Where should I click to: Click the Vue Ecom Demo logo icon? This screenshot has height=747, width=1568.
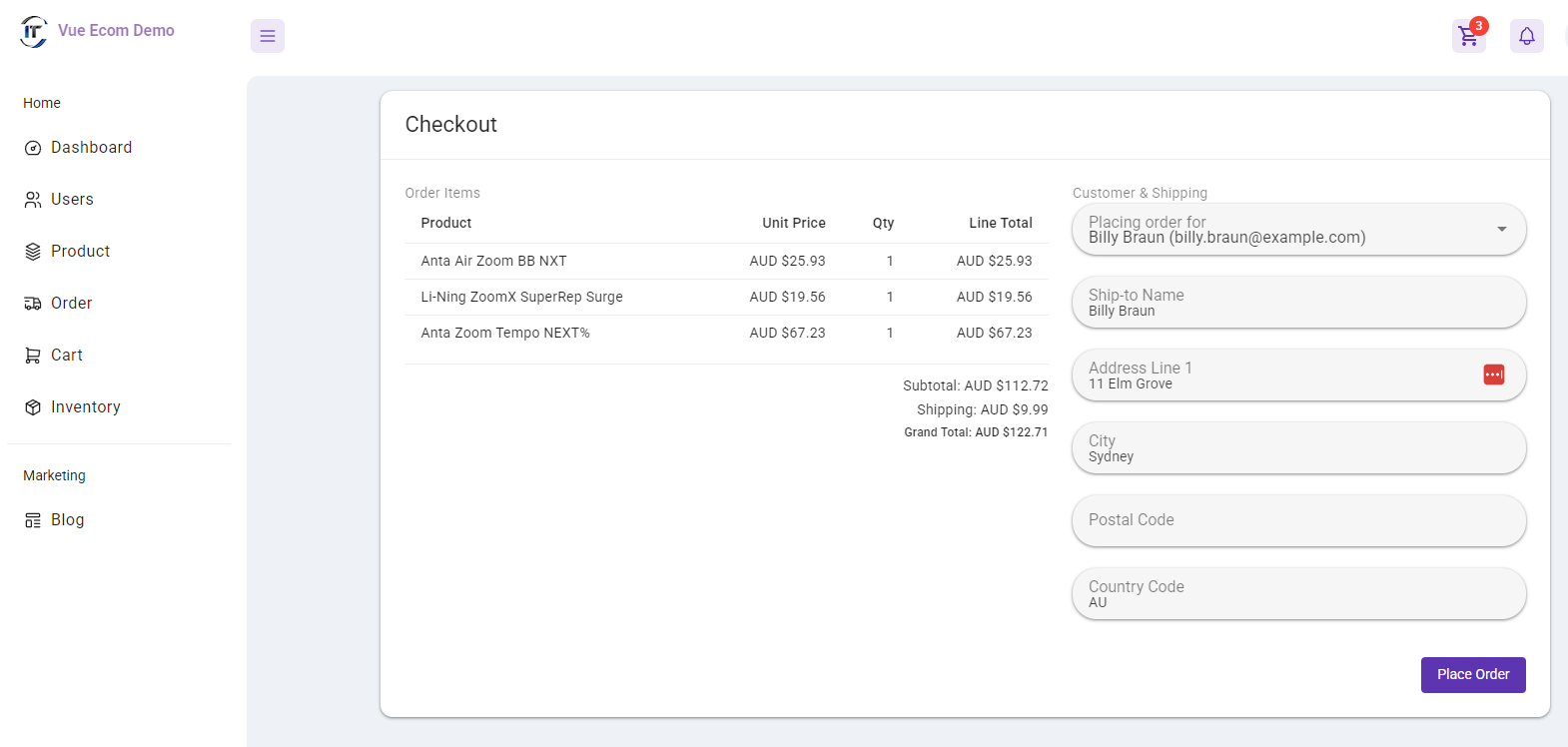34,31
